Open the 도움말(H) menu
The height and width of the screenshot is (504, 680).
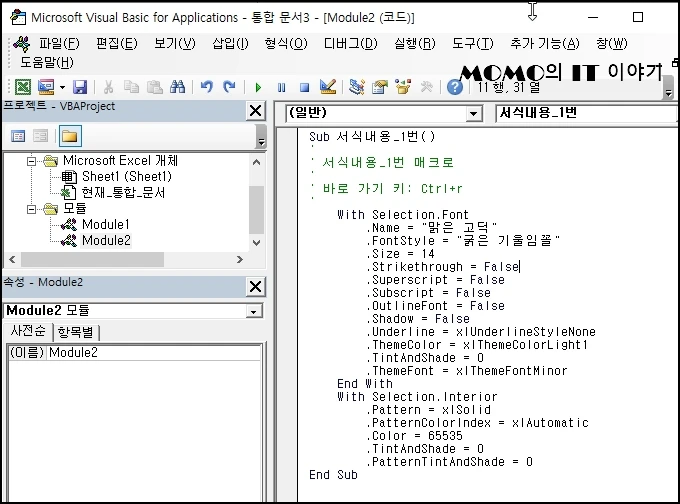point(46,62)
